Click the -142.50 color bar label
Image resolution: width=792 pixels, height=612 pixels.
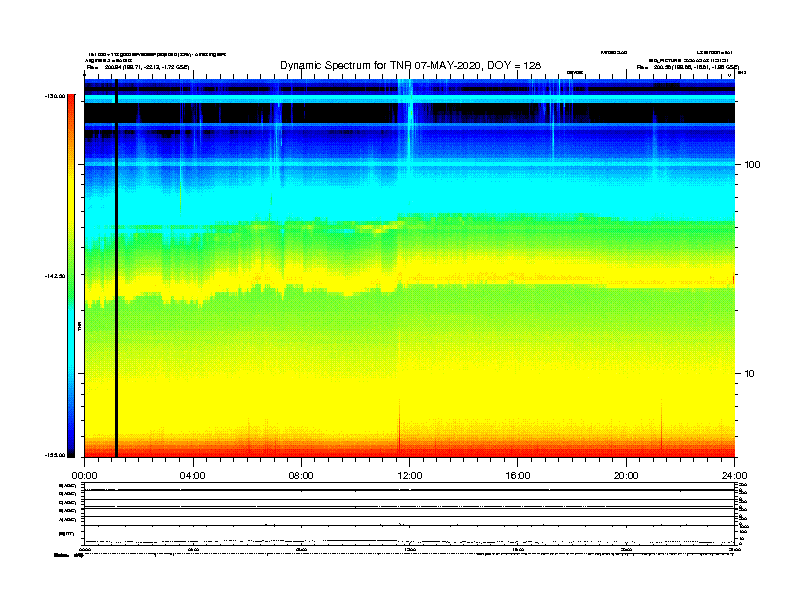[x=55, y=276]
